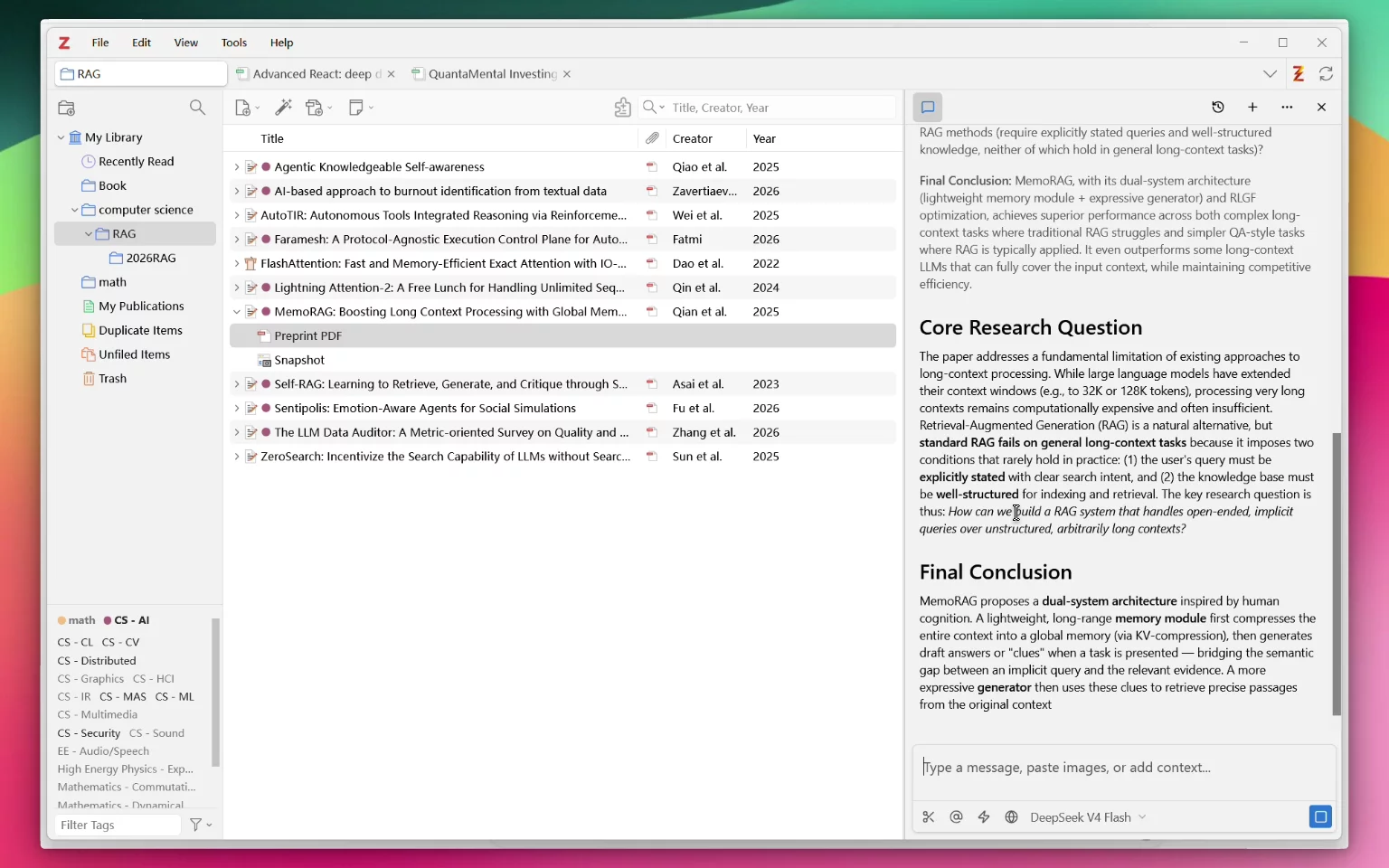Open the tab list dropdown chevron
The height and width of the screenshot is (868, 1389).
coord(1271,74)
